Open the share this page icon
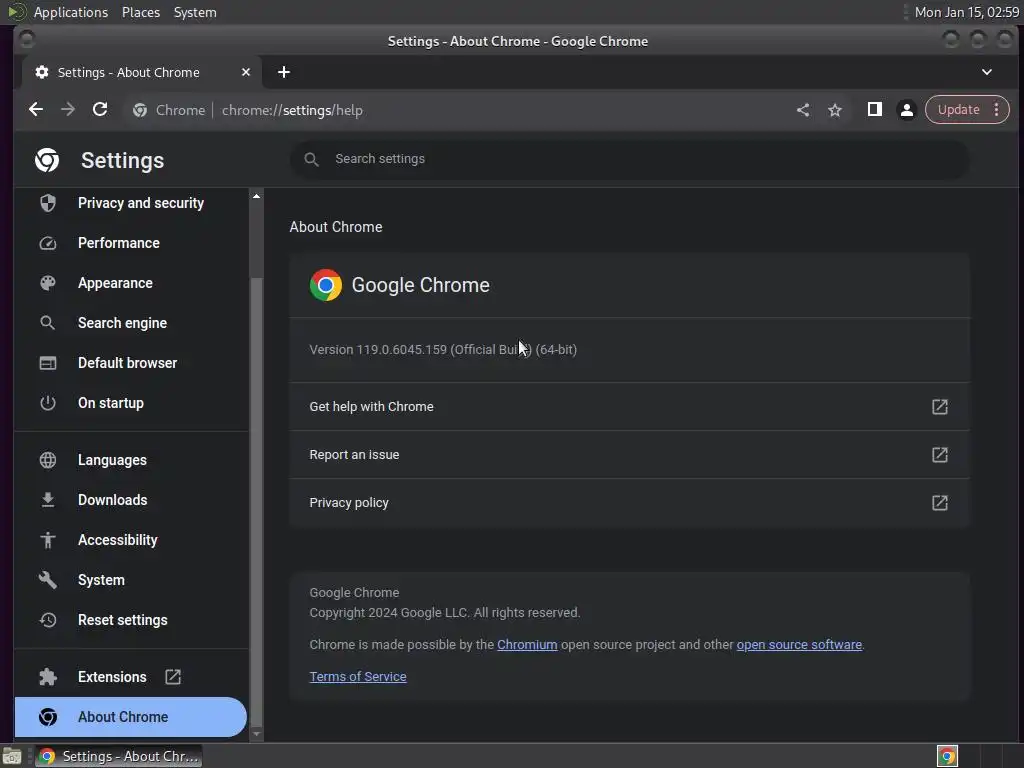This screenshot has height=768, width=1024. (803, 110)
